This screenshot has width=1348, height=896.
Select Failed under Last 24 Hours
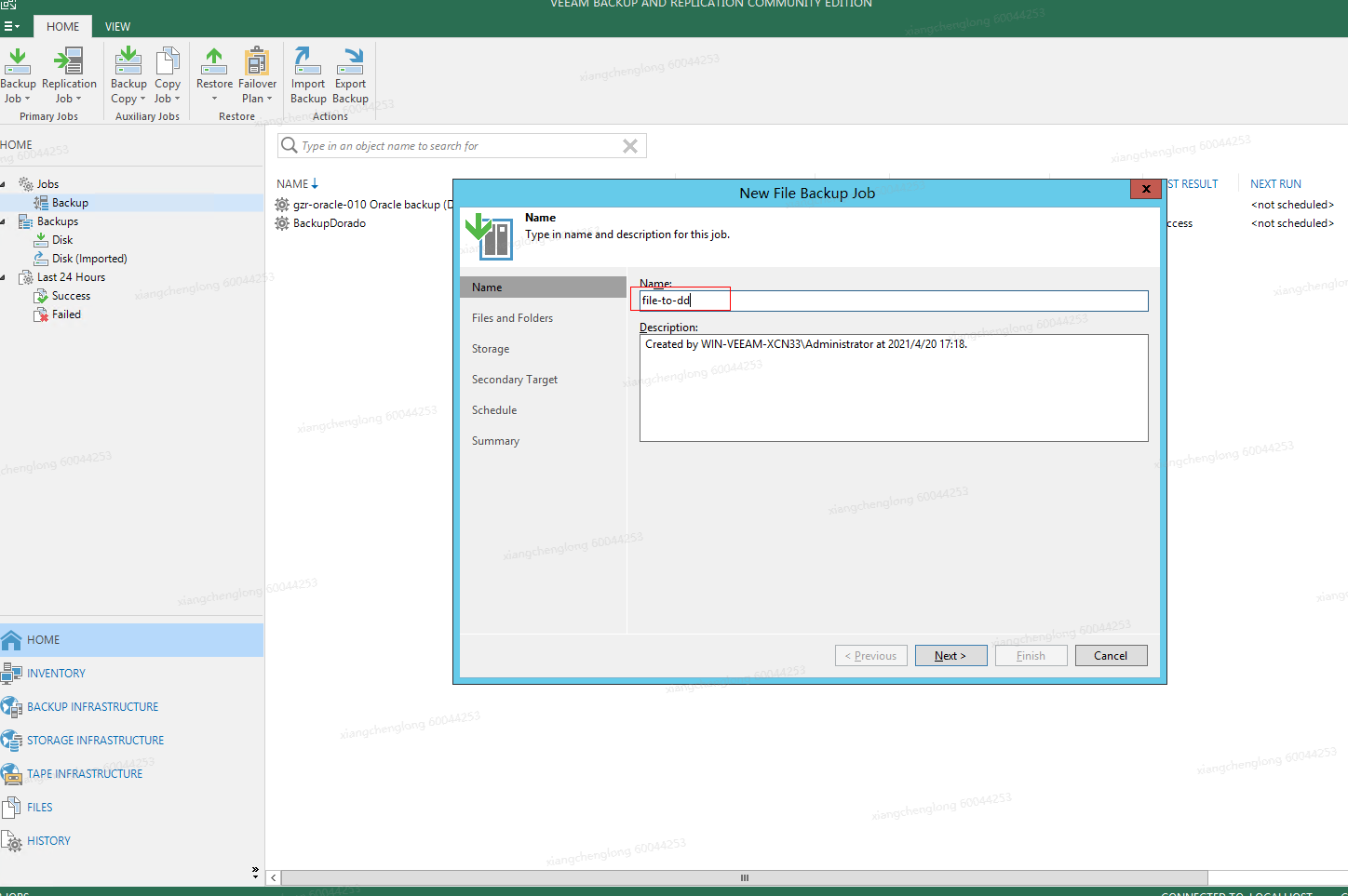coord(66,314)
